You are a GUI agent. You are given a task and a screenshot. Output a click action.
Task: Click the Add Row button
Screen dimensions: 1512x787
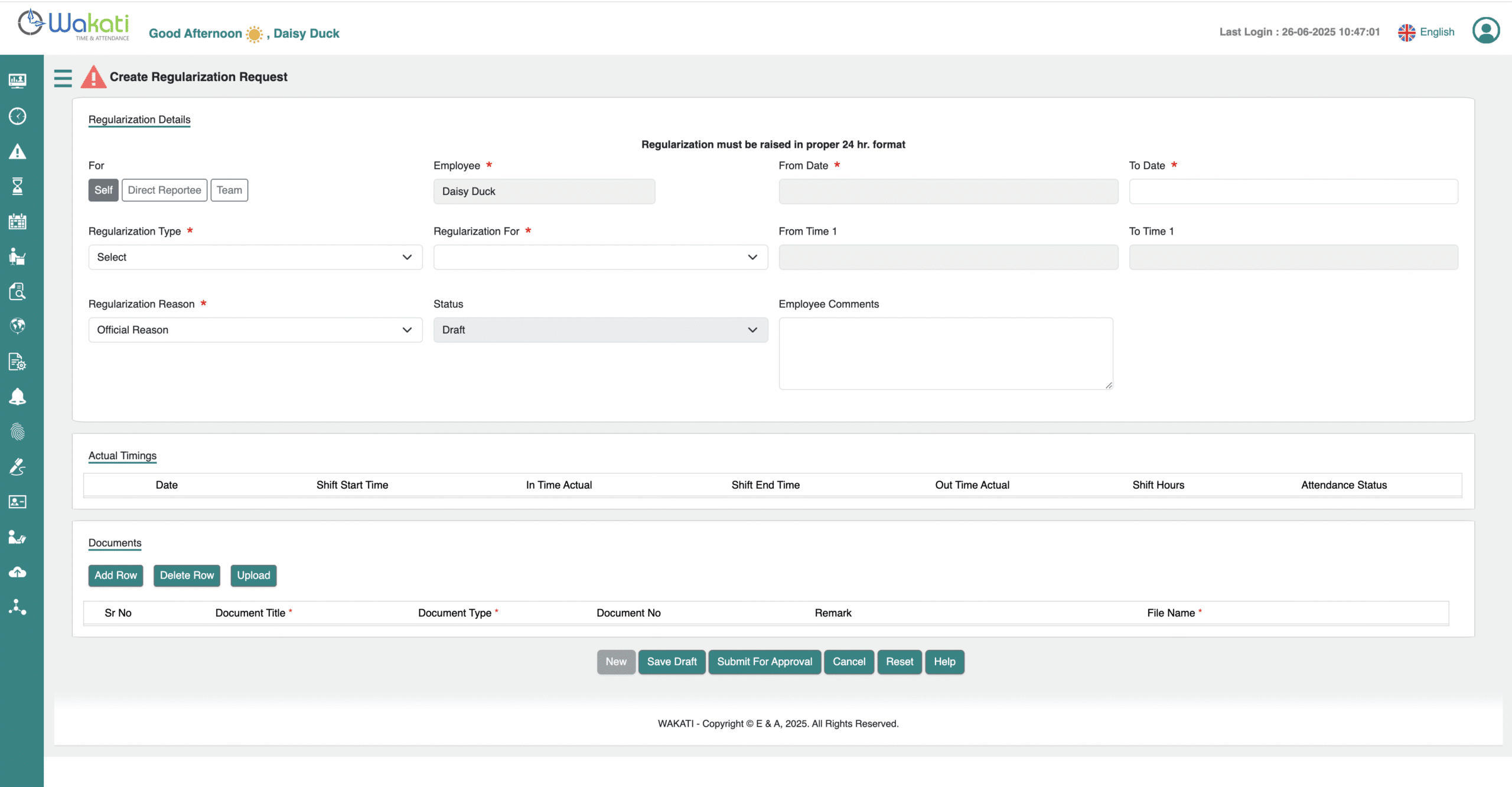pos(116,575)
